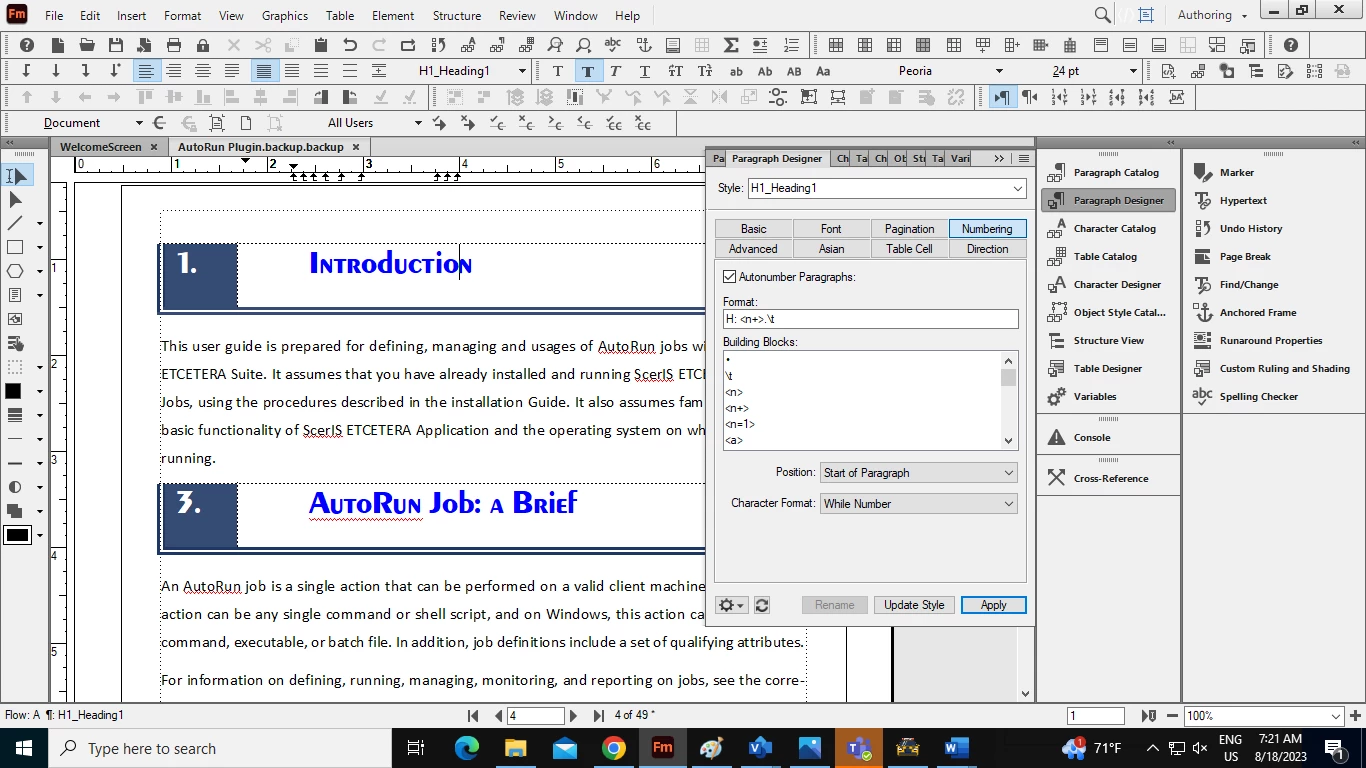Switch to the WelcomeScreen document tab
1366x768 pixels.
[x=101, y=147]
